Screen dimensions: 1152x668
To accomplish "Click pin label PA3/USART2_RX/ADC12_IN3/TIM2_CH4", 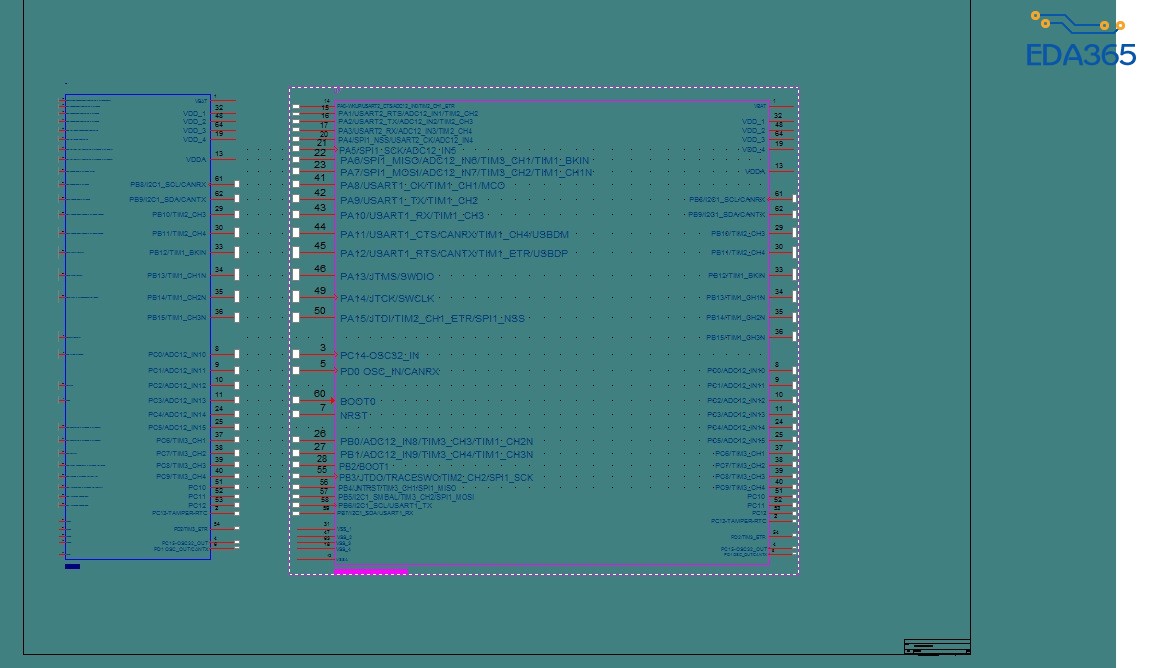I will (405, 132).
